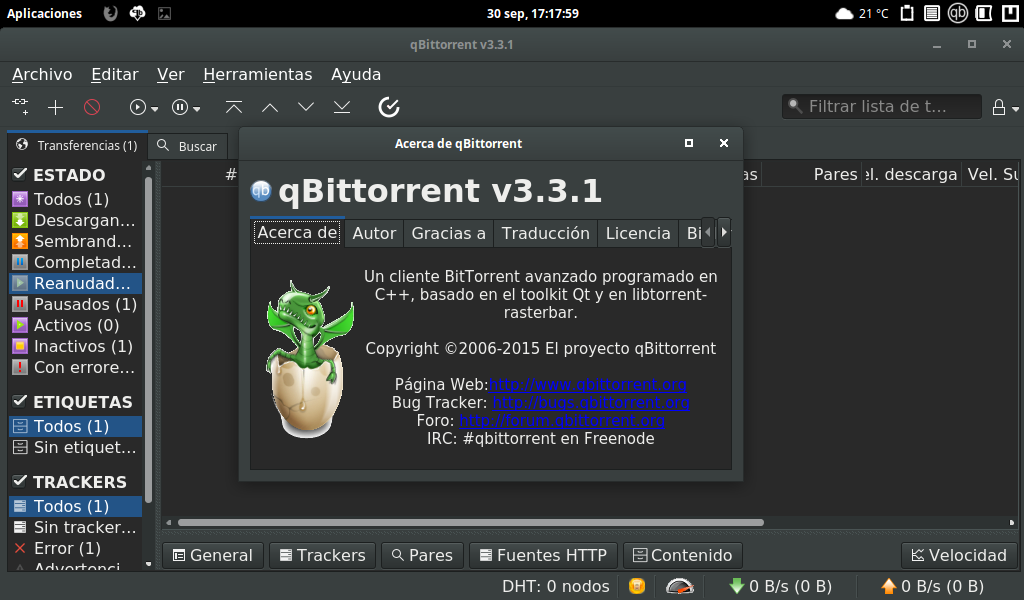Open the Herramientas menu
The height and width of the screenshot is (600, 1024).
coord(257,74)
